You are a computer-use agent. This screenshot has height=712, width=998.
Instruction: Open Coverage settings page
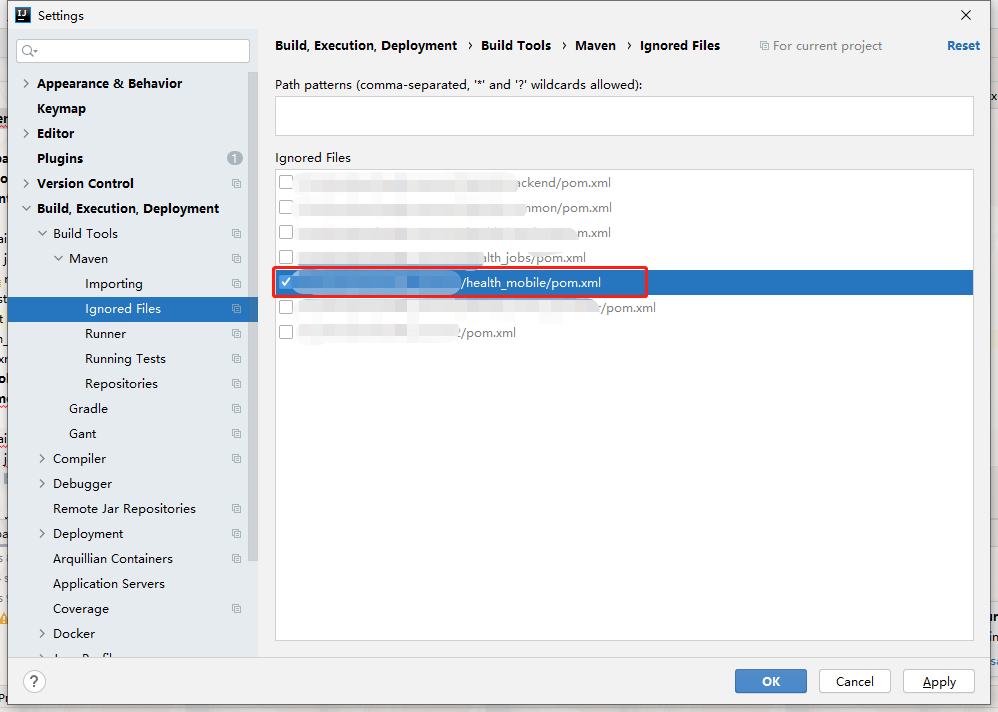pyautogui.click(x=81, y=609)
